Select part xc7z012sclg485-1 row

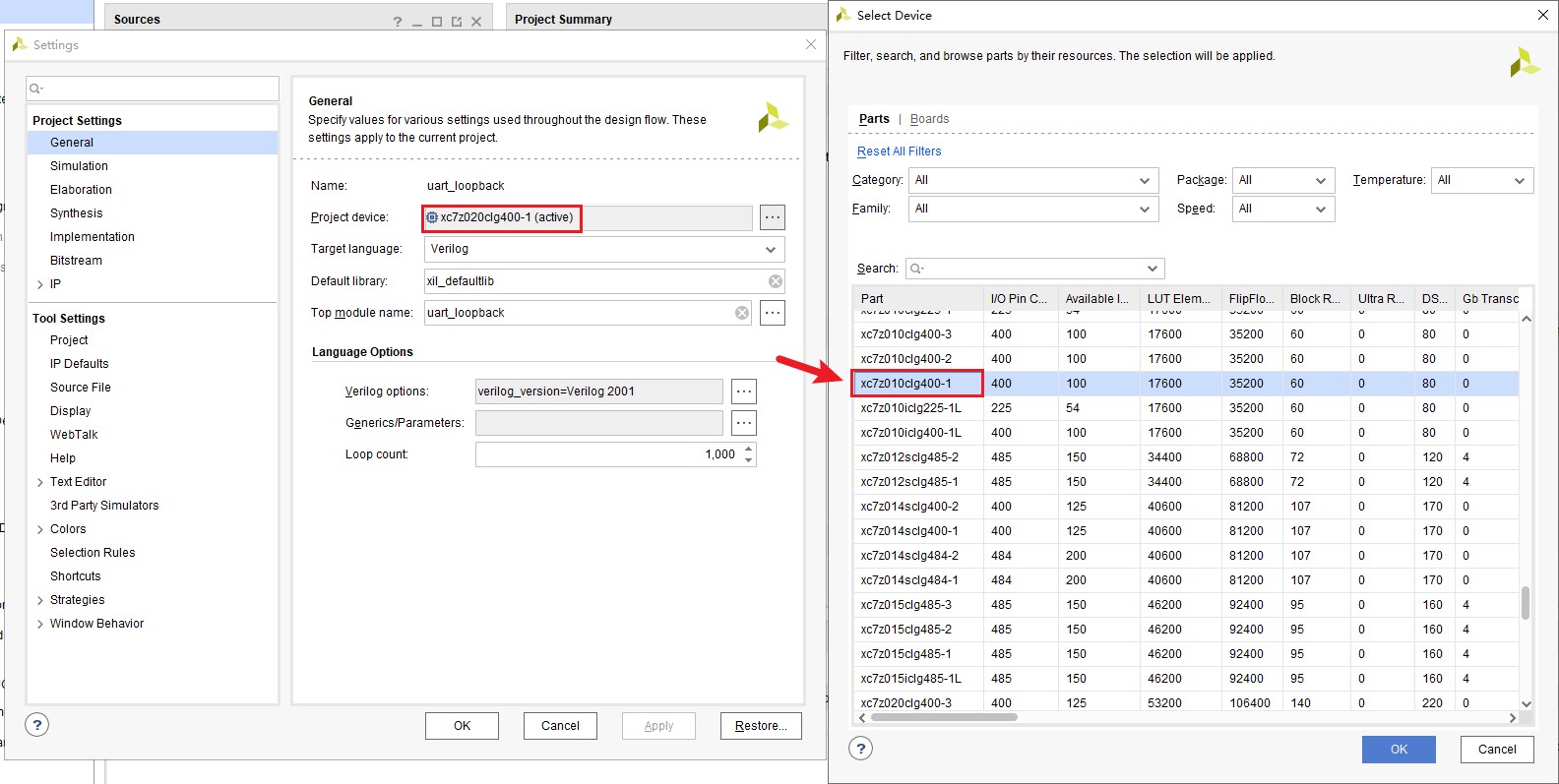1185,482
